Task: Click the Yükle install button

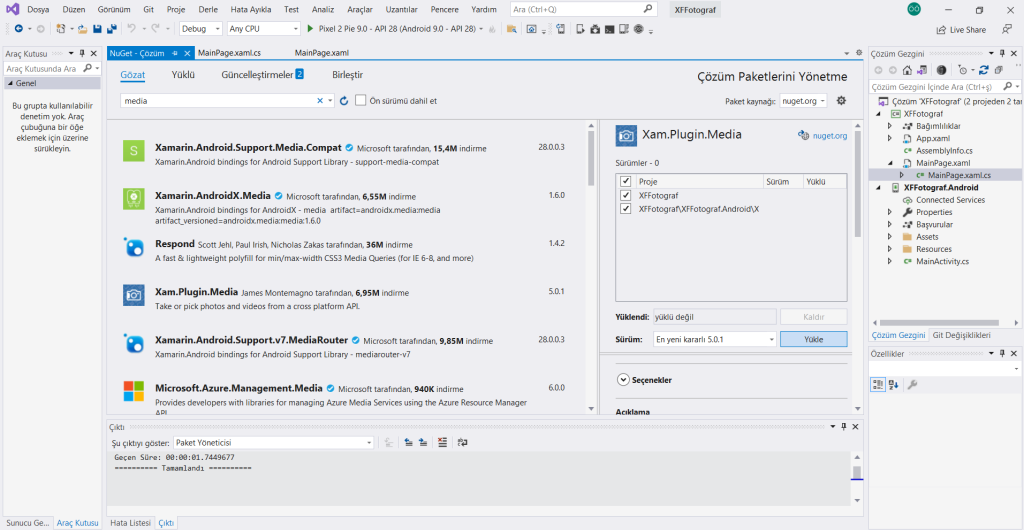Action: (x=813, y=340)
